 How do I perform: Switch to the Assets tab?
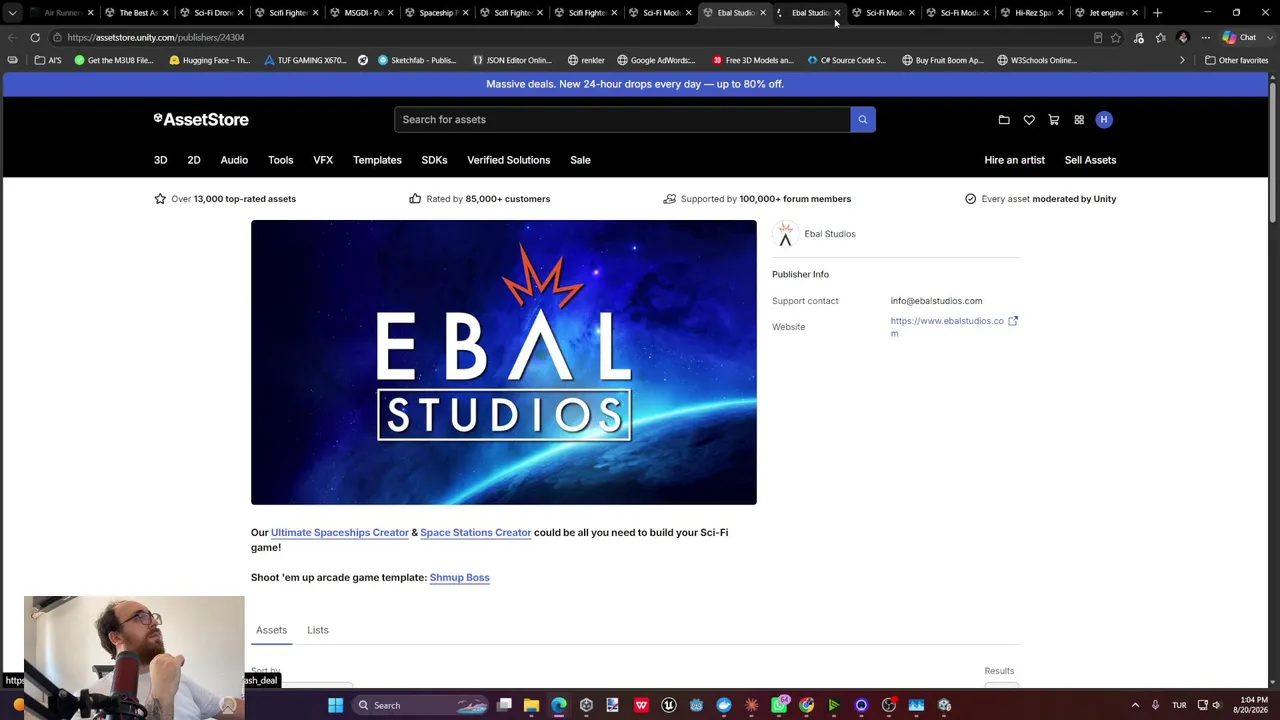point(271,630)
